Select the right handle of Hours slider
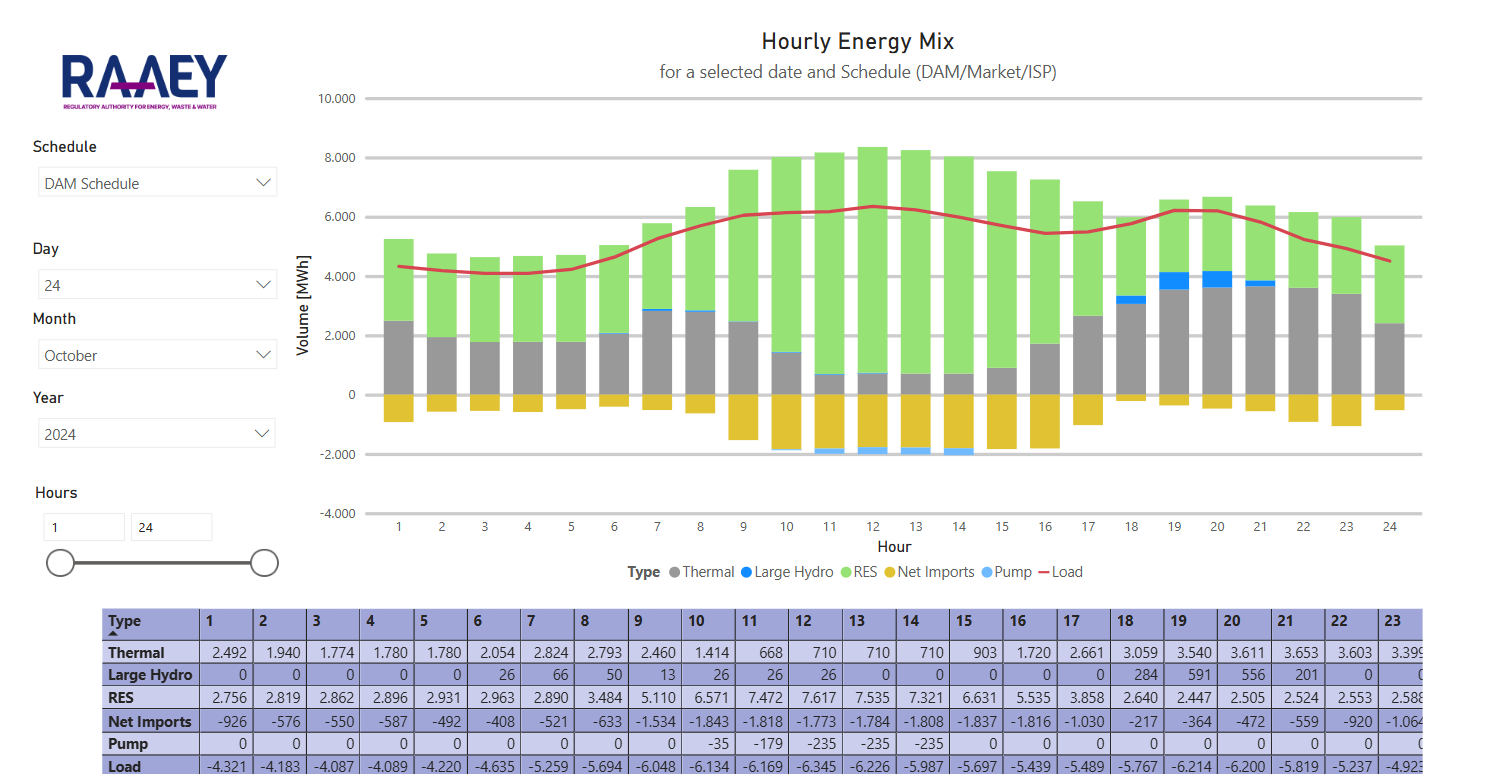 click(264, 563)
